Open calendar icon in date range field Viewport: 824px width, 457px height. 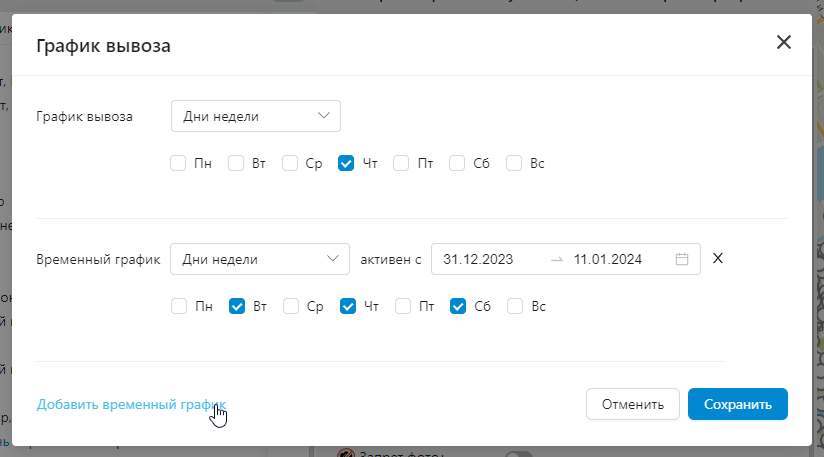click(682, 259)
